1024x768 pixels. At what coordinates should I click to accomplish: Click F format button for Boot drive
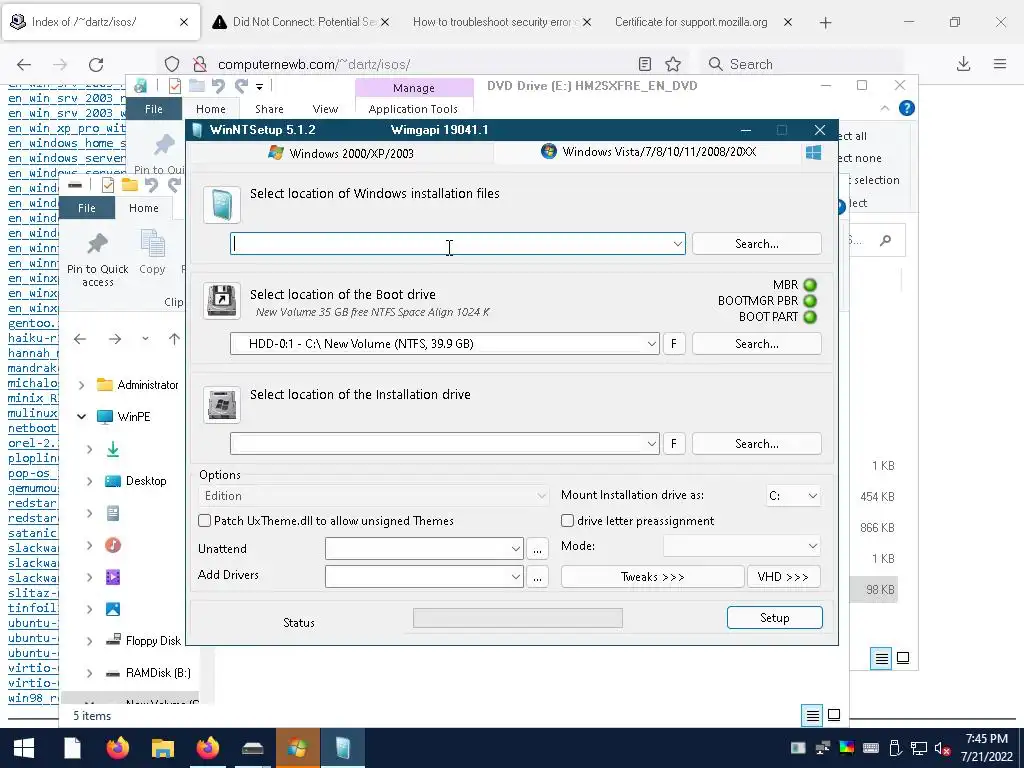673,344
